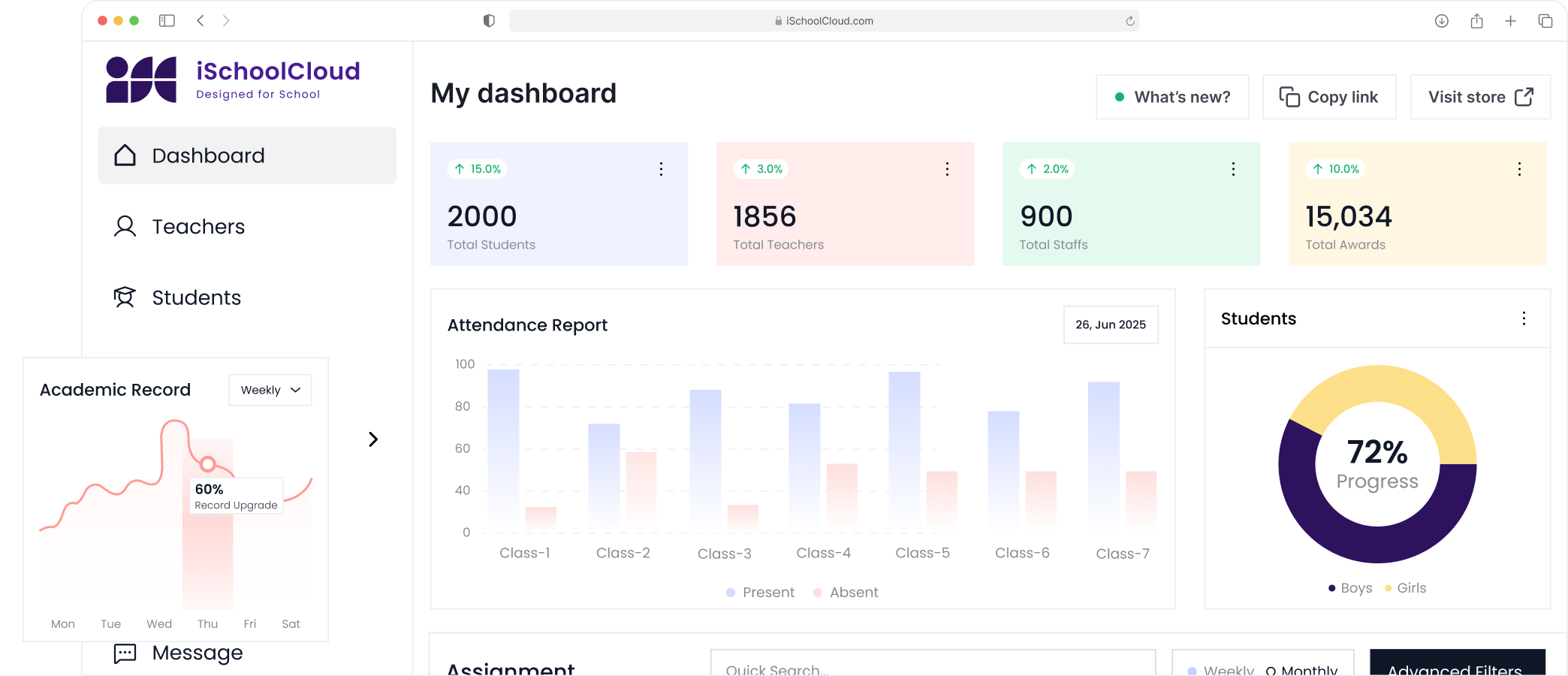
Task: Click the 60% marker on Academic Record chart
Action: [208, 463]
